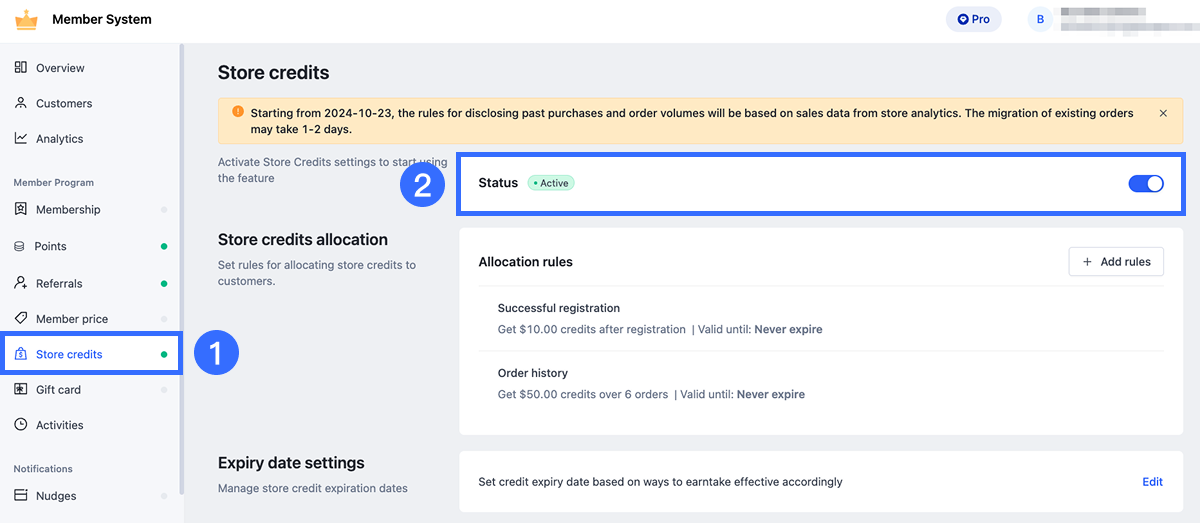Click the Pro plan badge
Viewport: 1200px width, 523px height.
973,19
